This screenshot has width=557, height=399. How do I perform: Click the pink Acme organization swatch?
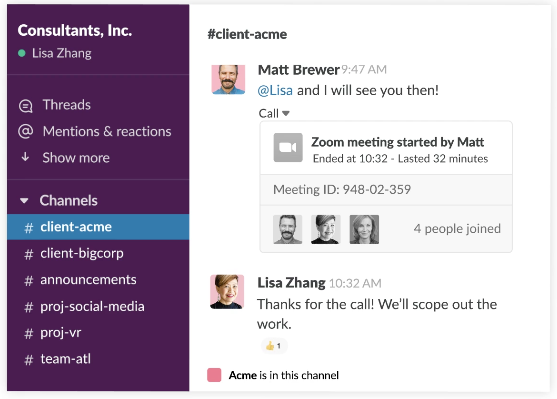click(214, 375)
